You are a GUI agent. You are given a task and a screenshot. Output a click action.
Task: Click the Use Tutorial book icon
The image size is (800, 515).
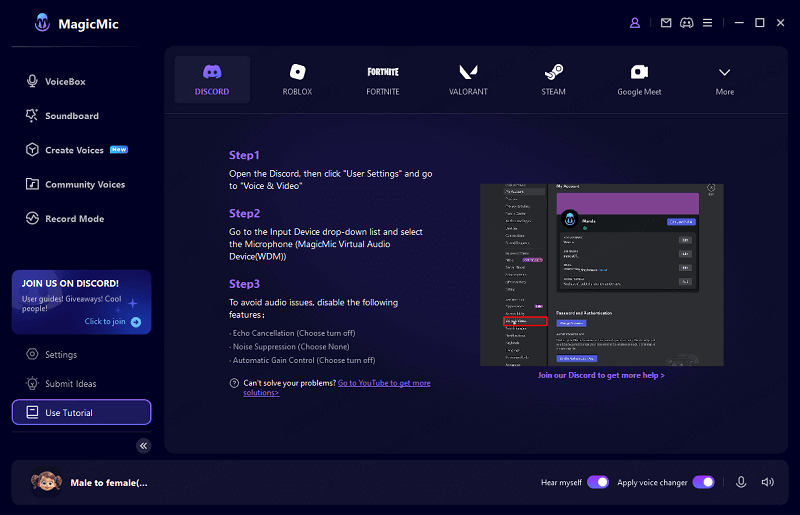[x=32, y=412]
